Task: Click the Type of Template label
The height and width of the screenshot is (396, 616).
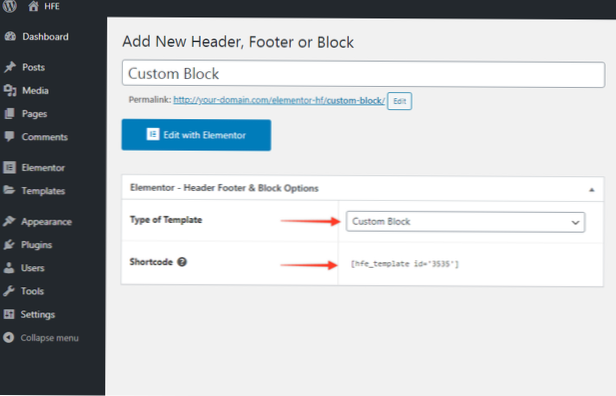Action: (166, 220)
